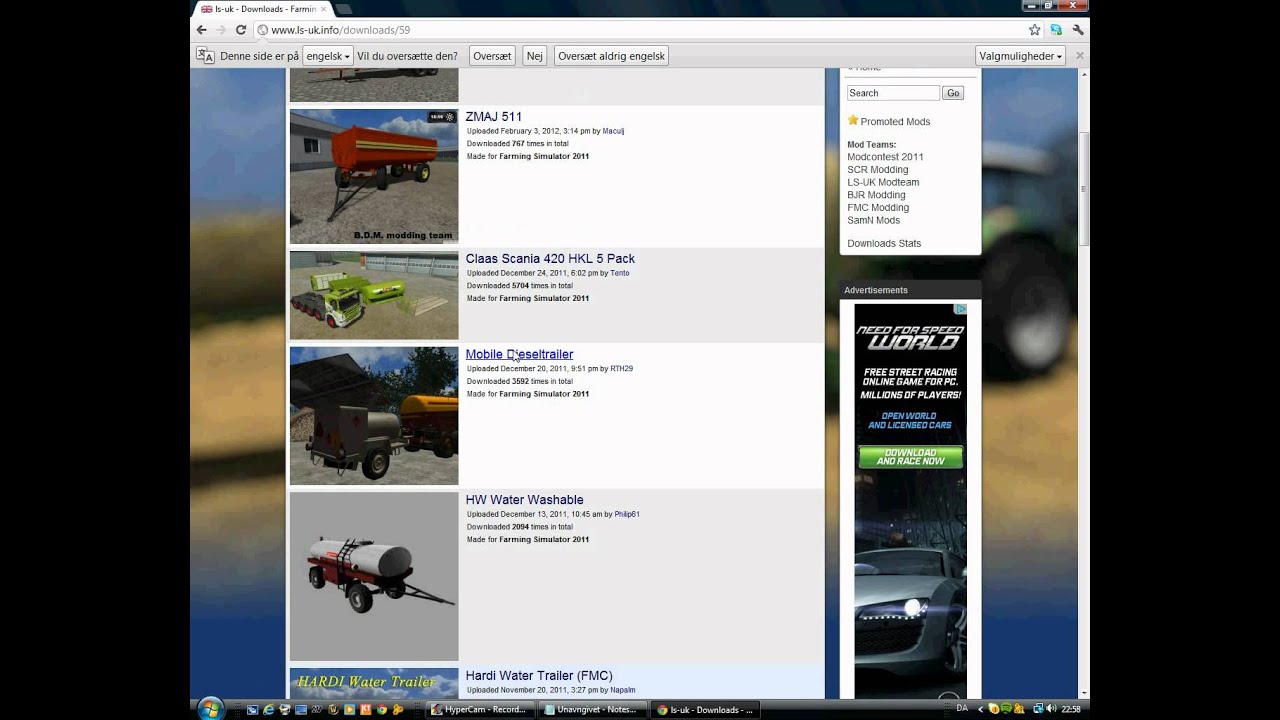Click in the sidebar Search field
The height and width of the screenshot is (720, 1280).
(x=893, y=93)
